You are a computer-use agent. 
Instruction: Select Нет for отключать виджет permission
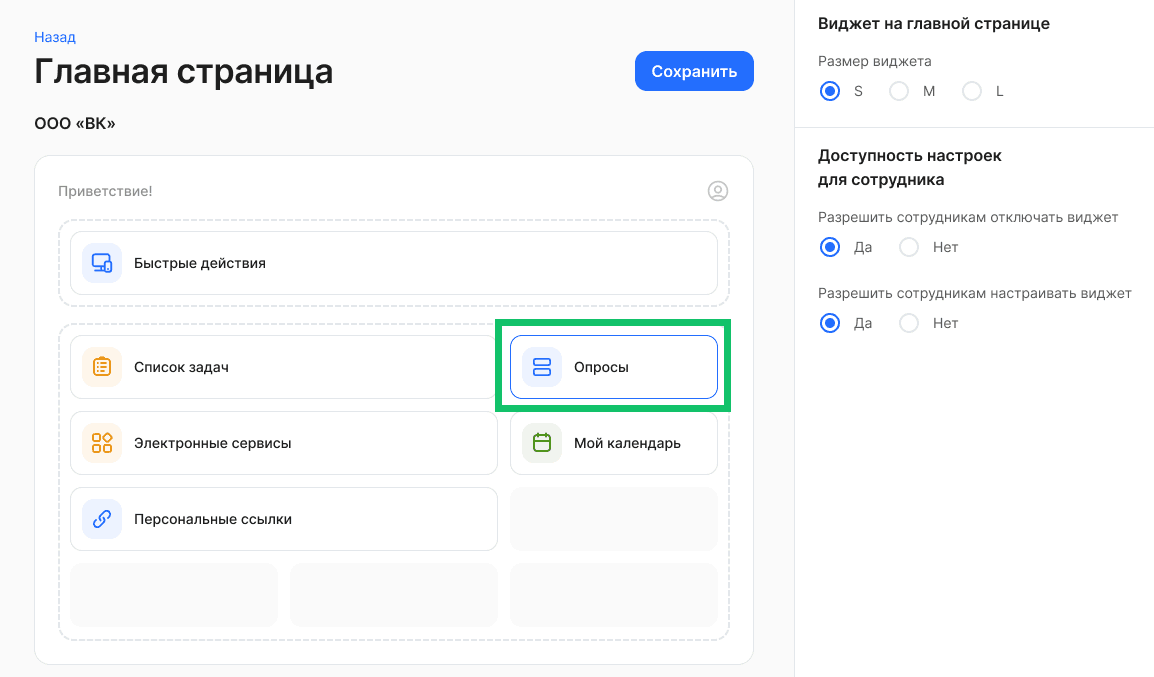(908, 247)
